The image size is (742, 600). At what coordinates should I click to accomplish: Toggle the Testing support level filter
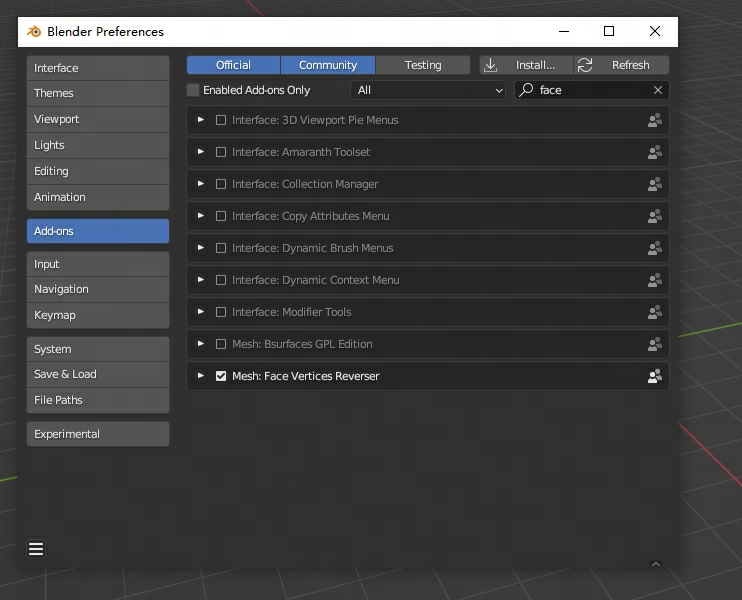click(x=422, y=65)
